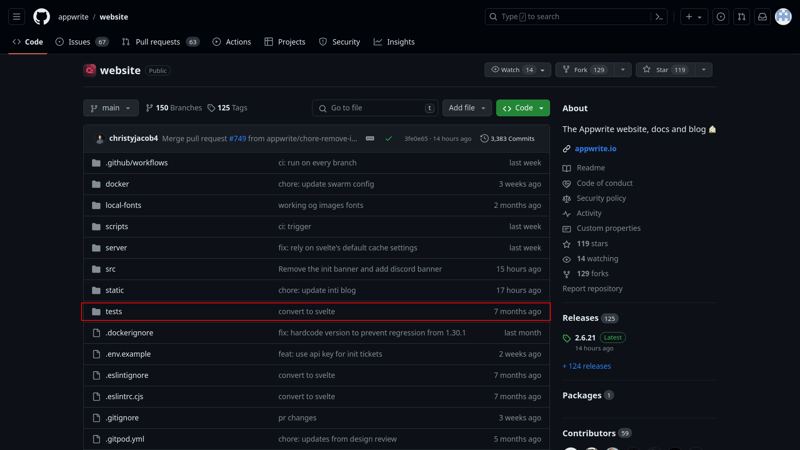
Task: Open the Report repository link
Action: click(592, 289)
